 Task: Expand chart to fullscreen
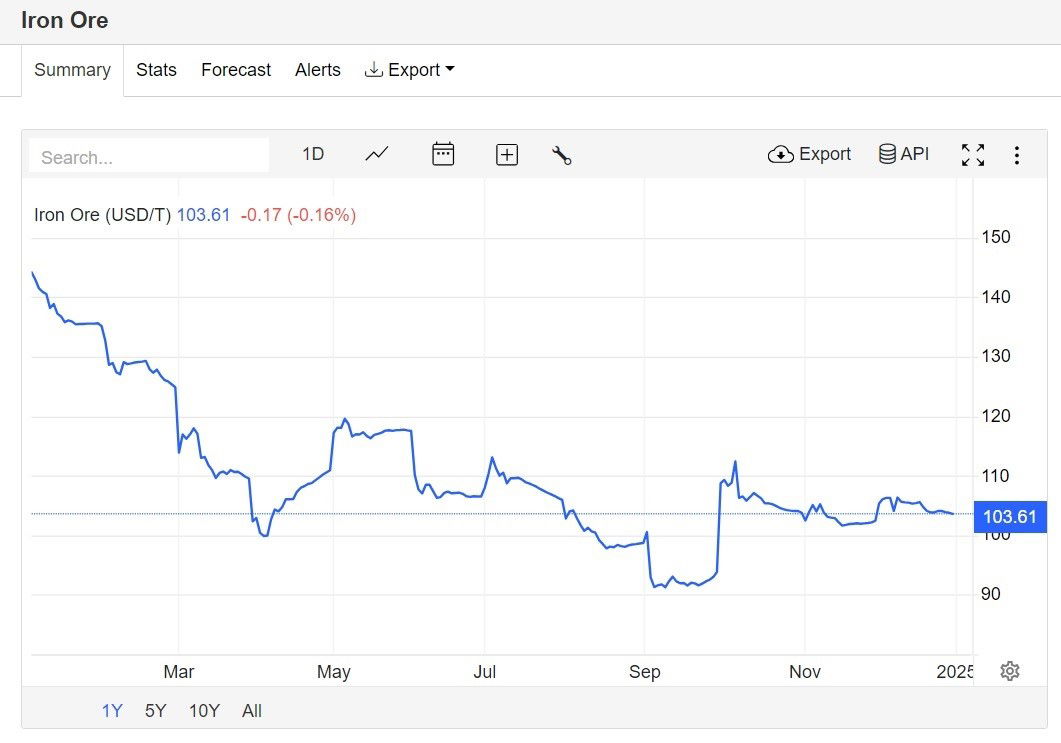973,155
